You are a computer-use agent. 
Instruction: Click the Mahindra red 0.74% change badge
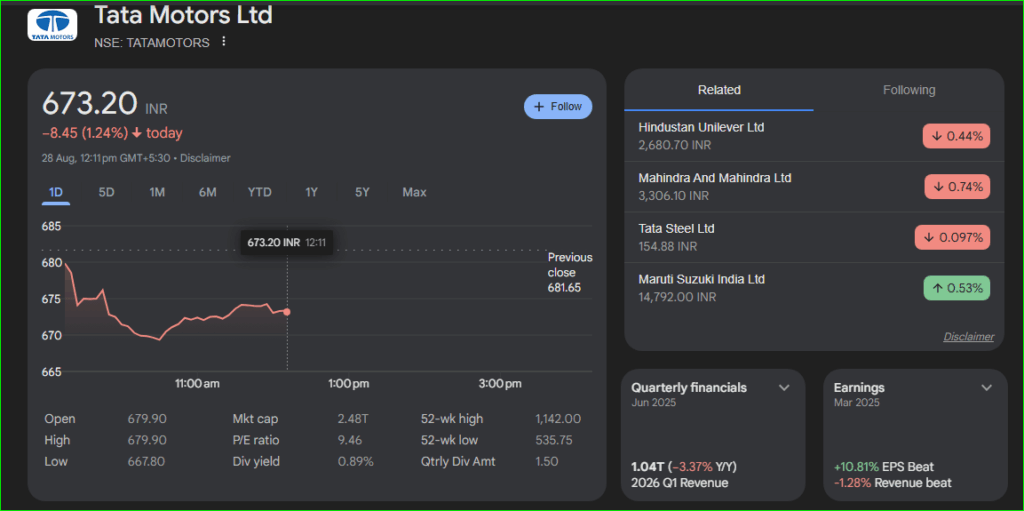point(956,186)
